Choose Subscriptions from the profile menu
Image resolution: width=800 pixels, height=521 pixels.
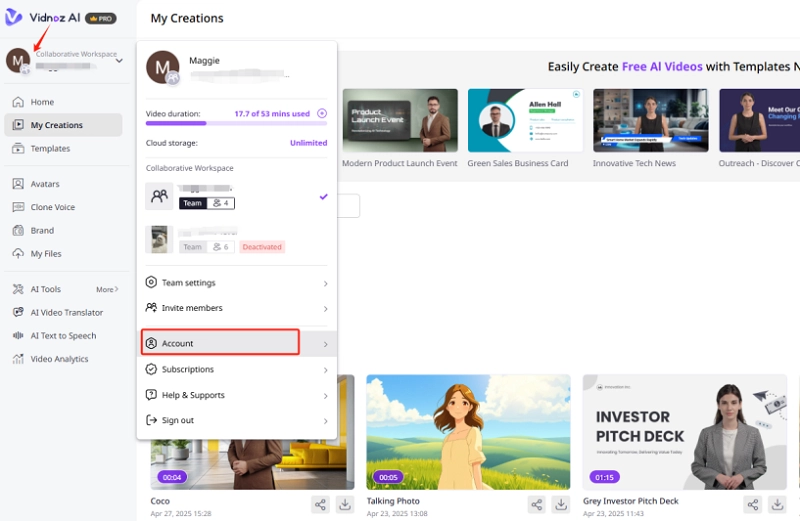188,369
